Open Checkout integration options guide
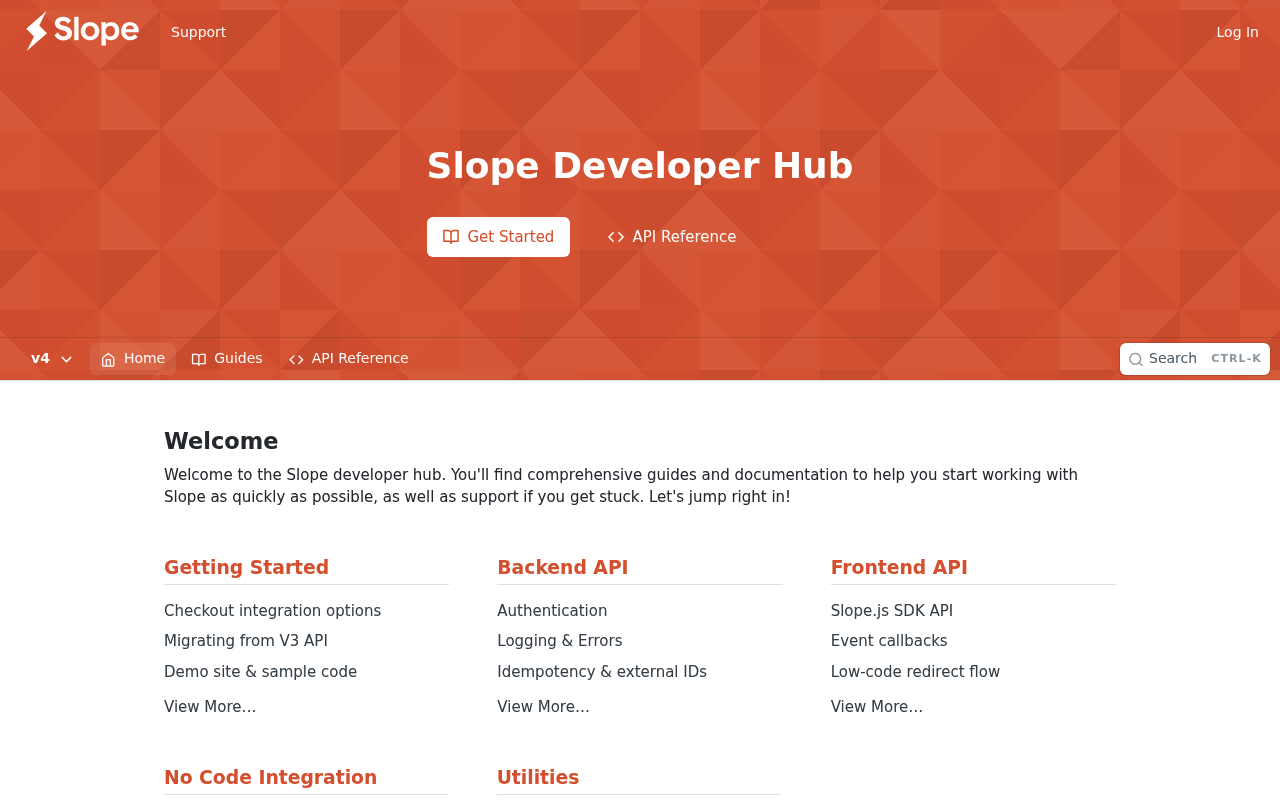Viewport: 1280px width, 800px height. [272, 611]
